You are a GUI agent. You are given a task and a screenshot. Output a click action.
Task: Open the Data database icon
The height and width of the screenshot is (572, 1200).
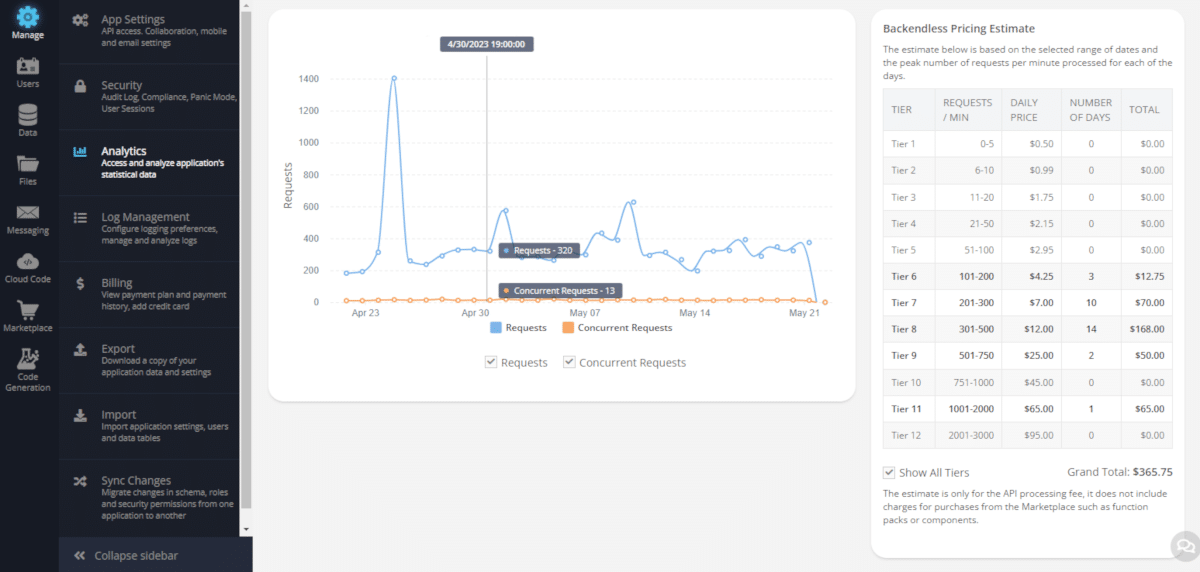pyautogui.click(x=28, y=115)
